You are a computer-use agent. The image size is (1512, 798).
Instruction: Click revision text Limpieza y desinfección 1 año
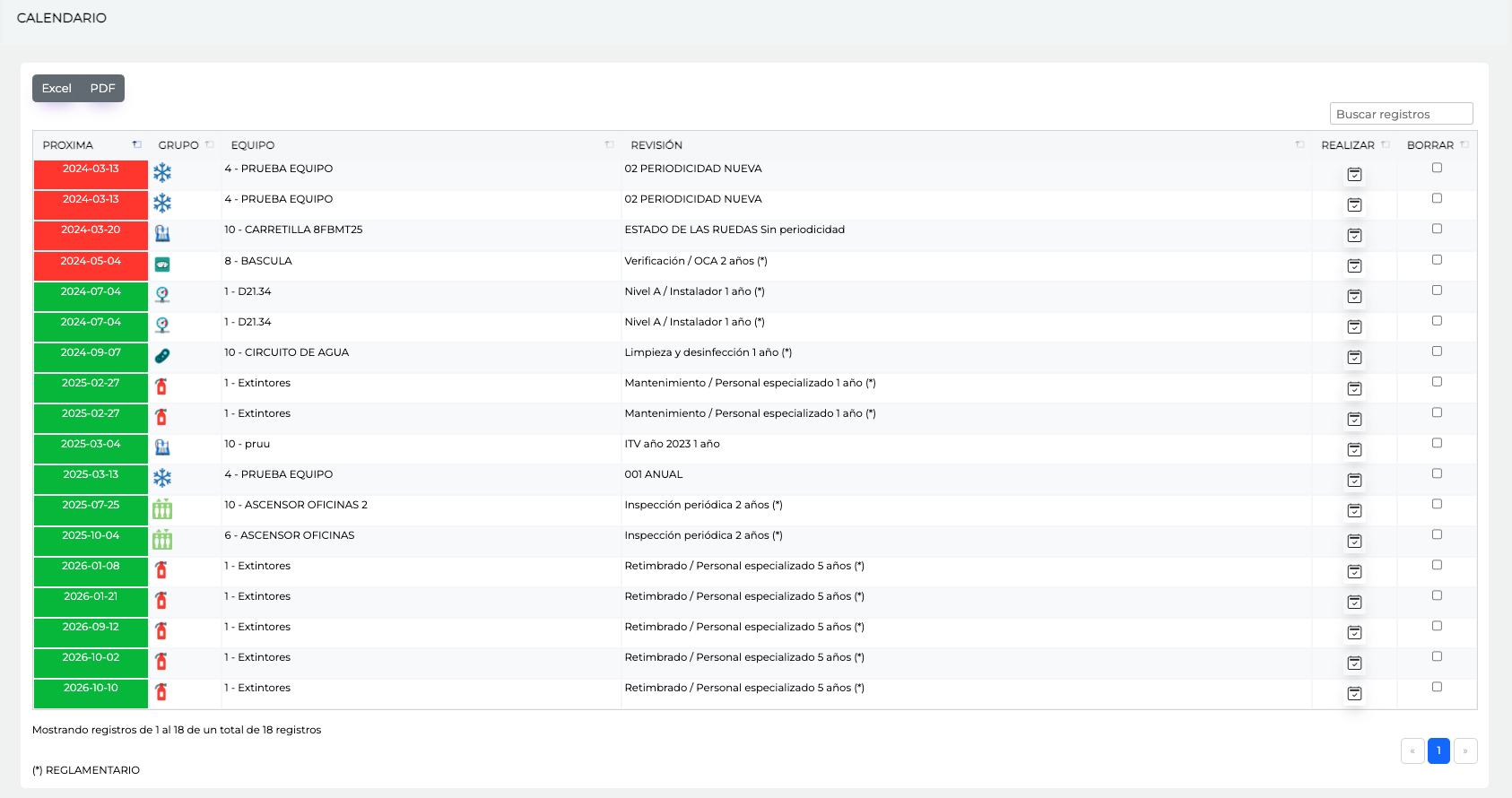coord(708,352)
